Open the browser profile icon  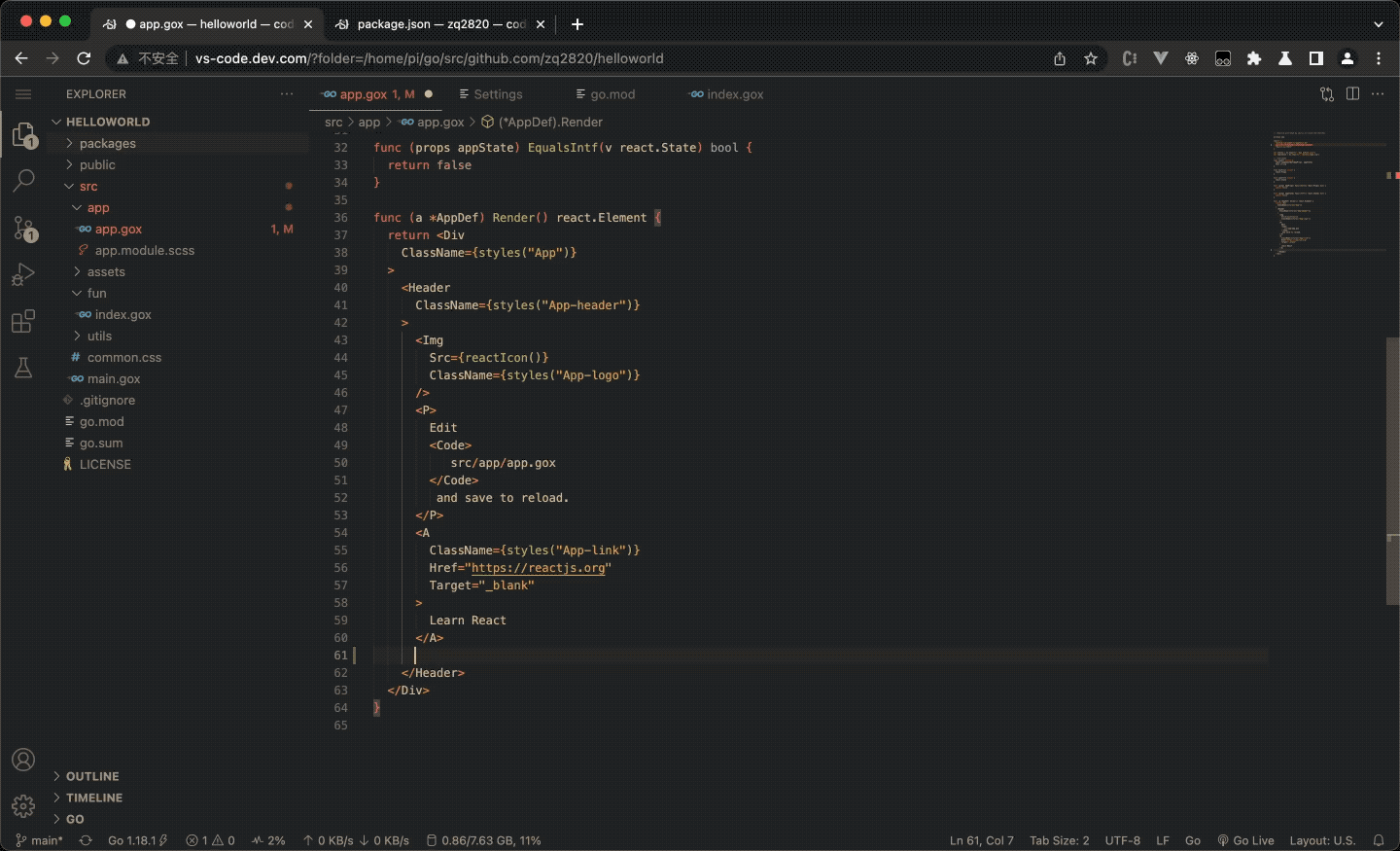[x=1347, y=58]
